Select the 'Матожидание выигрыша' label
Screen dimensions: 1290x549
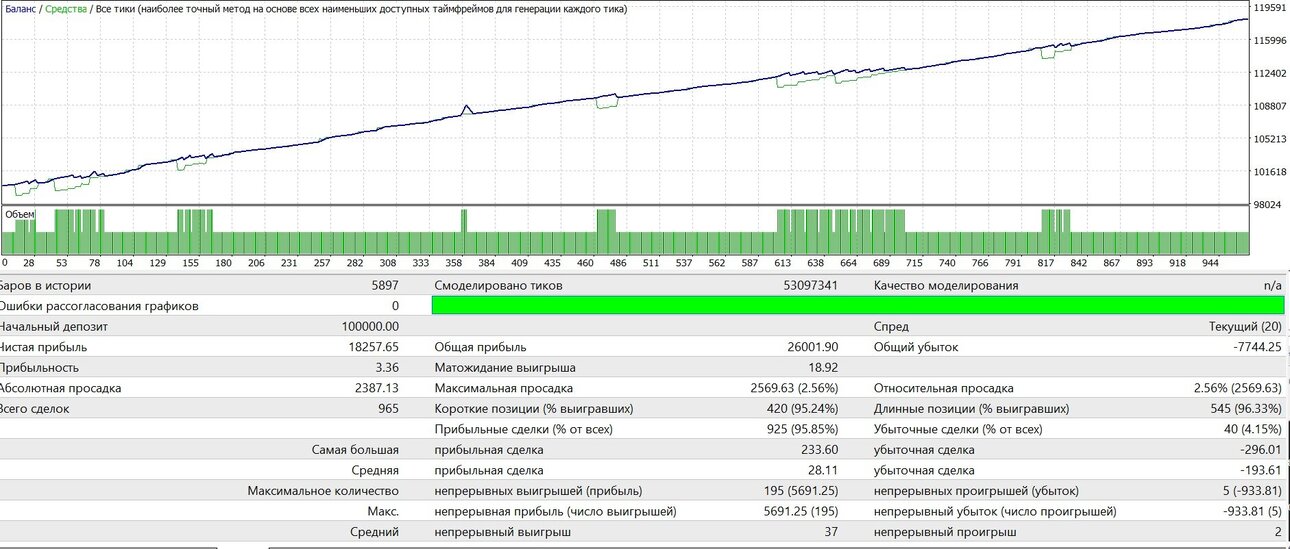pos(504,367)
